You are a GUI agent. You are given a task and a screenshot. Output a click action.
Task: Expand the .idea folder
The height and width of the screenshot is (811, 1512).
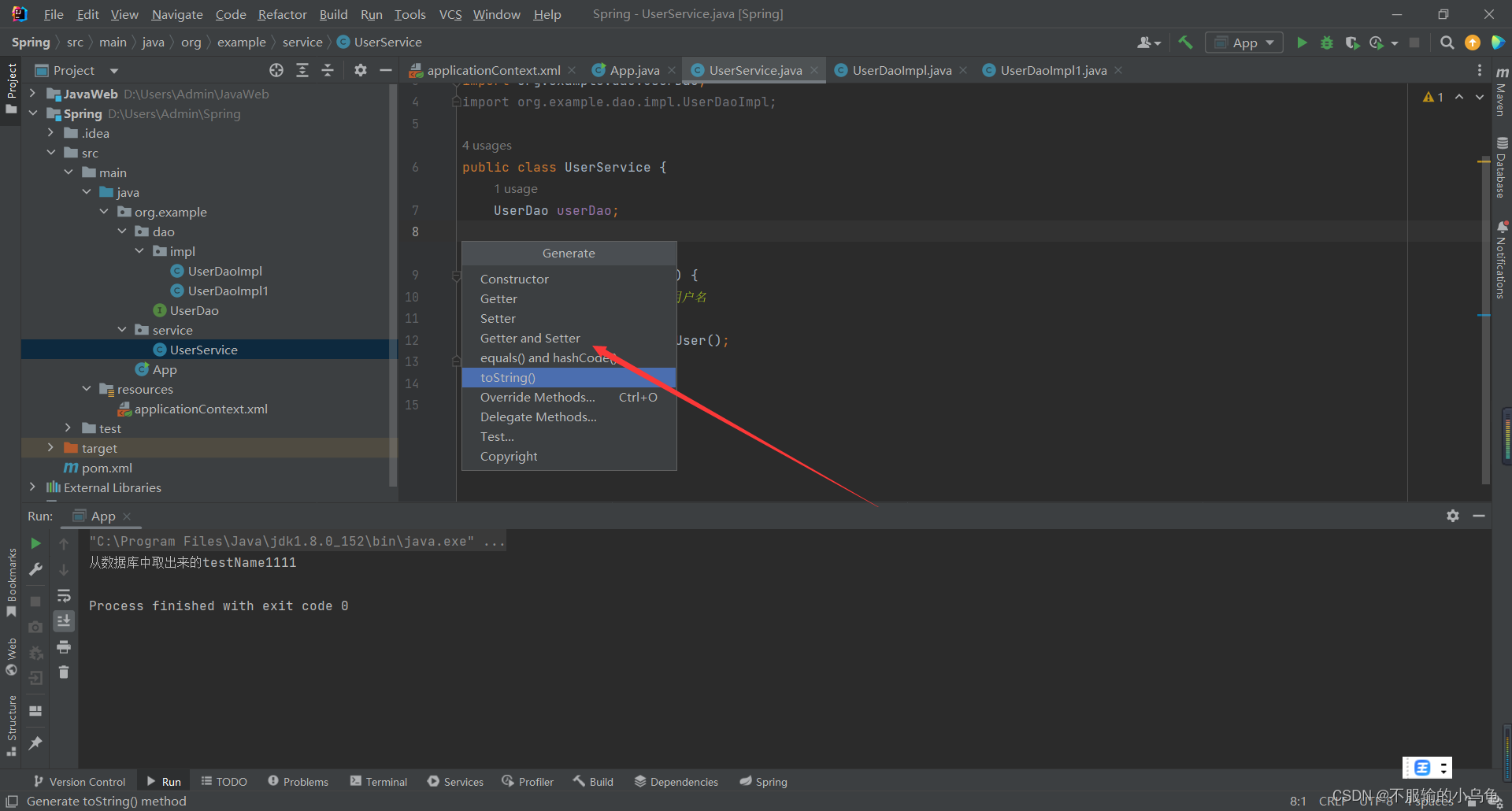click(x=50, y=133)
